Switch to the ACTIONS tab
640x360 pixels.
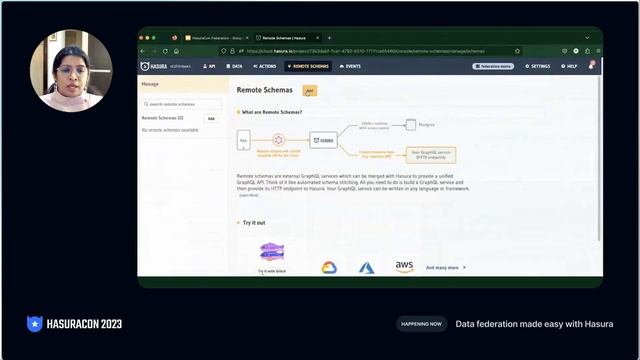pyautogui.click(x=264, y=66)
